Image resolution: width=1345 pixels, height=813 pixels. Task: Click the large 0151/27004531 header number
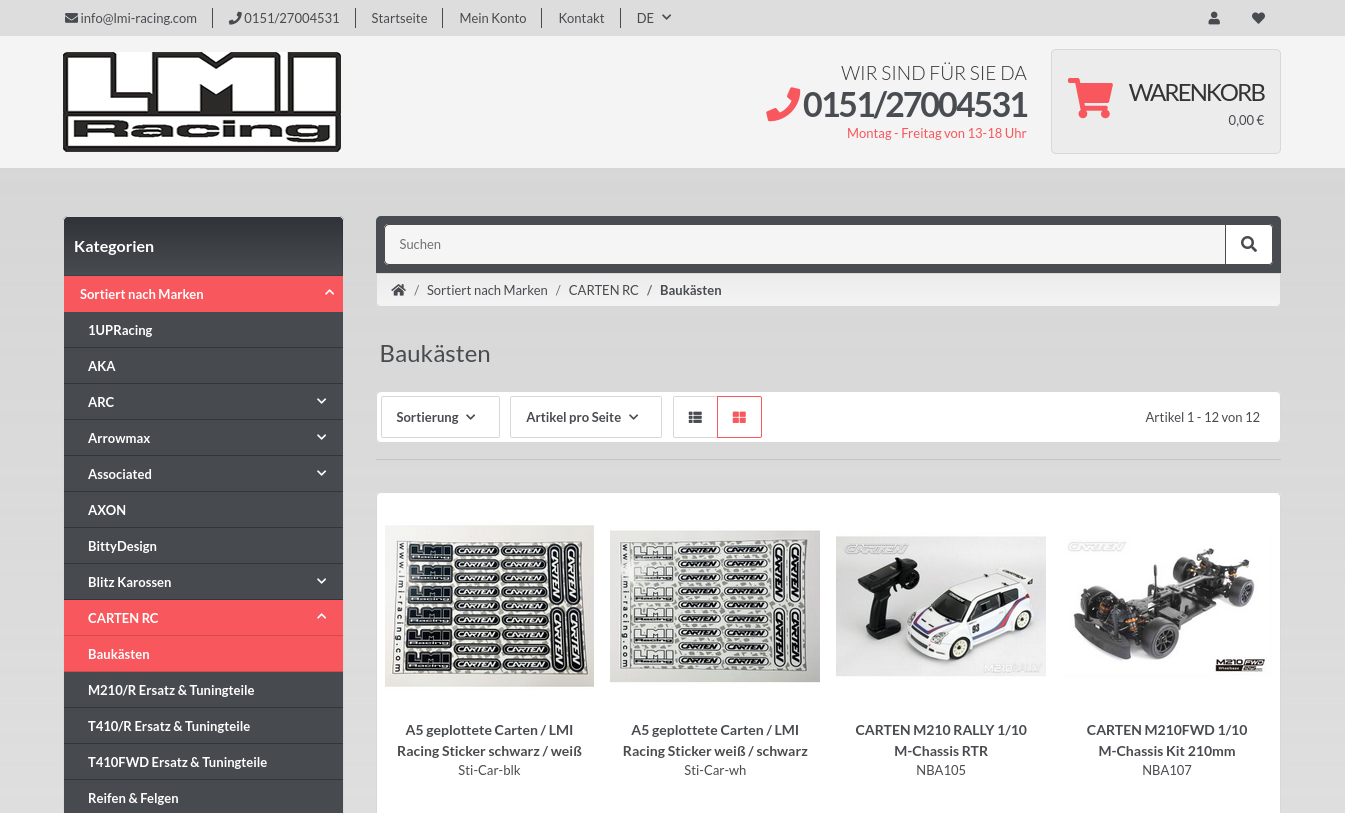point(915,105)
